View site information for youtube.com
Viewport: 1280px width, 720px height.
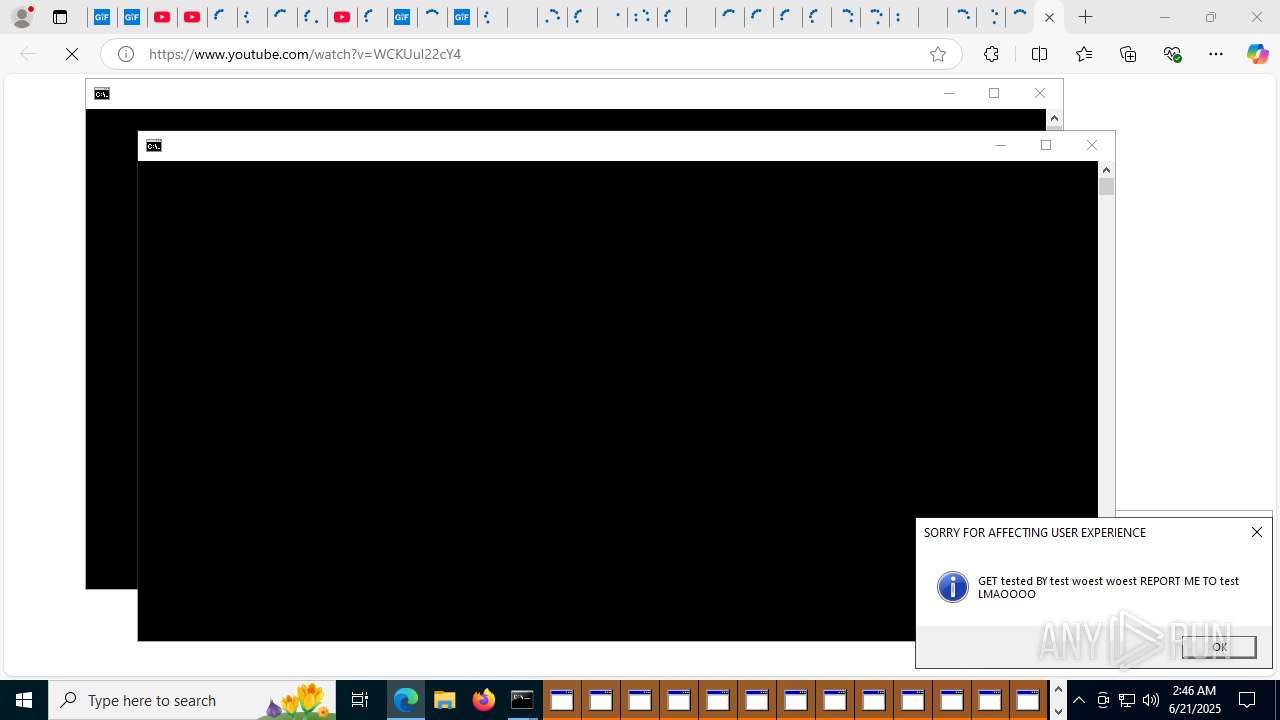point(126,54)
